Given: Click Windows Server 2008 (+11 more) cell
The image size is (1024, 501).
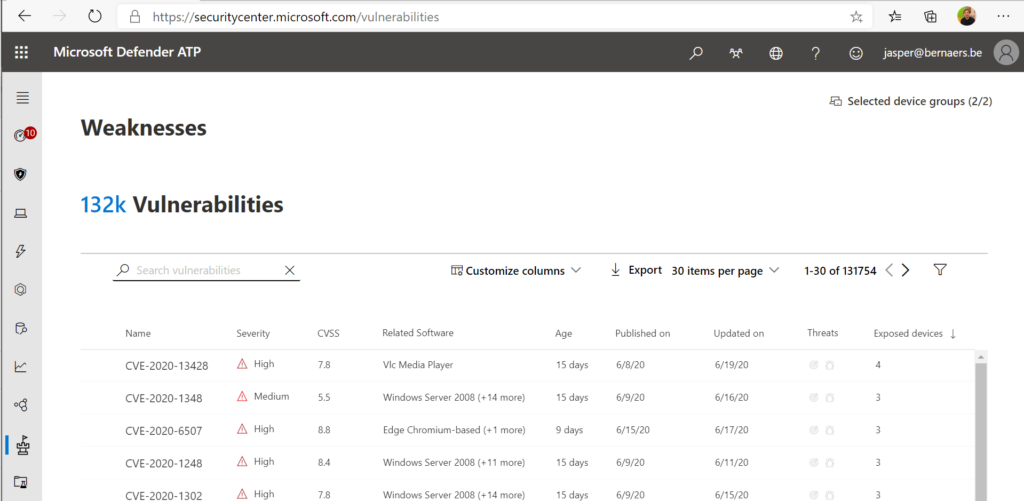Looking at the screenshot, I should click(x=454, y=462).
